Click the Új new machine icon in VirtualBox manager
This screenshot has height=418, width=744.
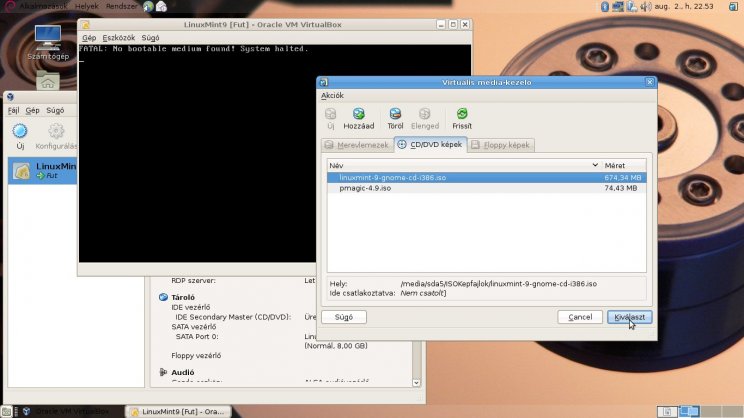pos(20,131)
